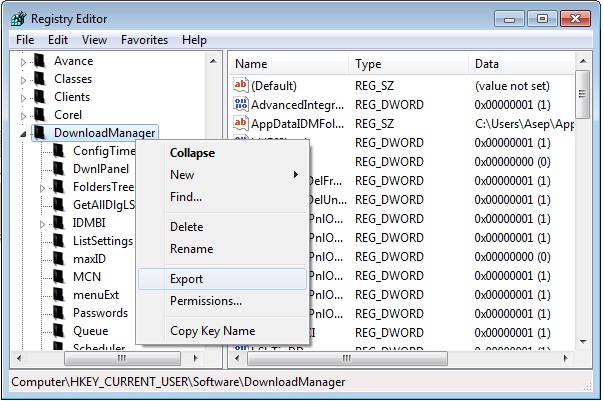Open the Favorites menu
The height and width of the screenshot is (401, 604).
144,40
